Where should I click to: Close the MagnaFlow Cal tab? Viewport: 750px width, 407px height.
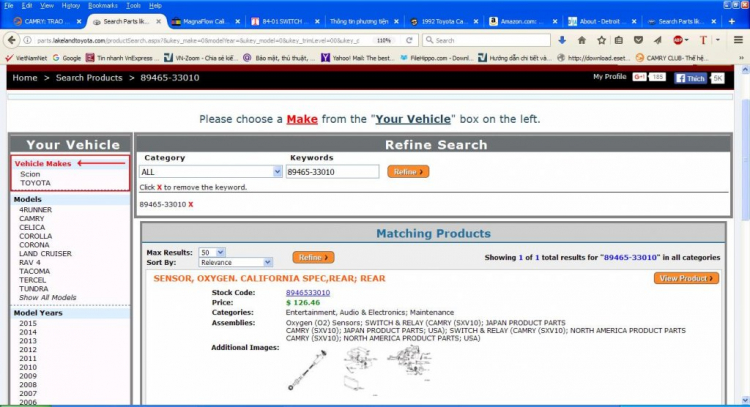pyautogui.click(x=238, y=22)
